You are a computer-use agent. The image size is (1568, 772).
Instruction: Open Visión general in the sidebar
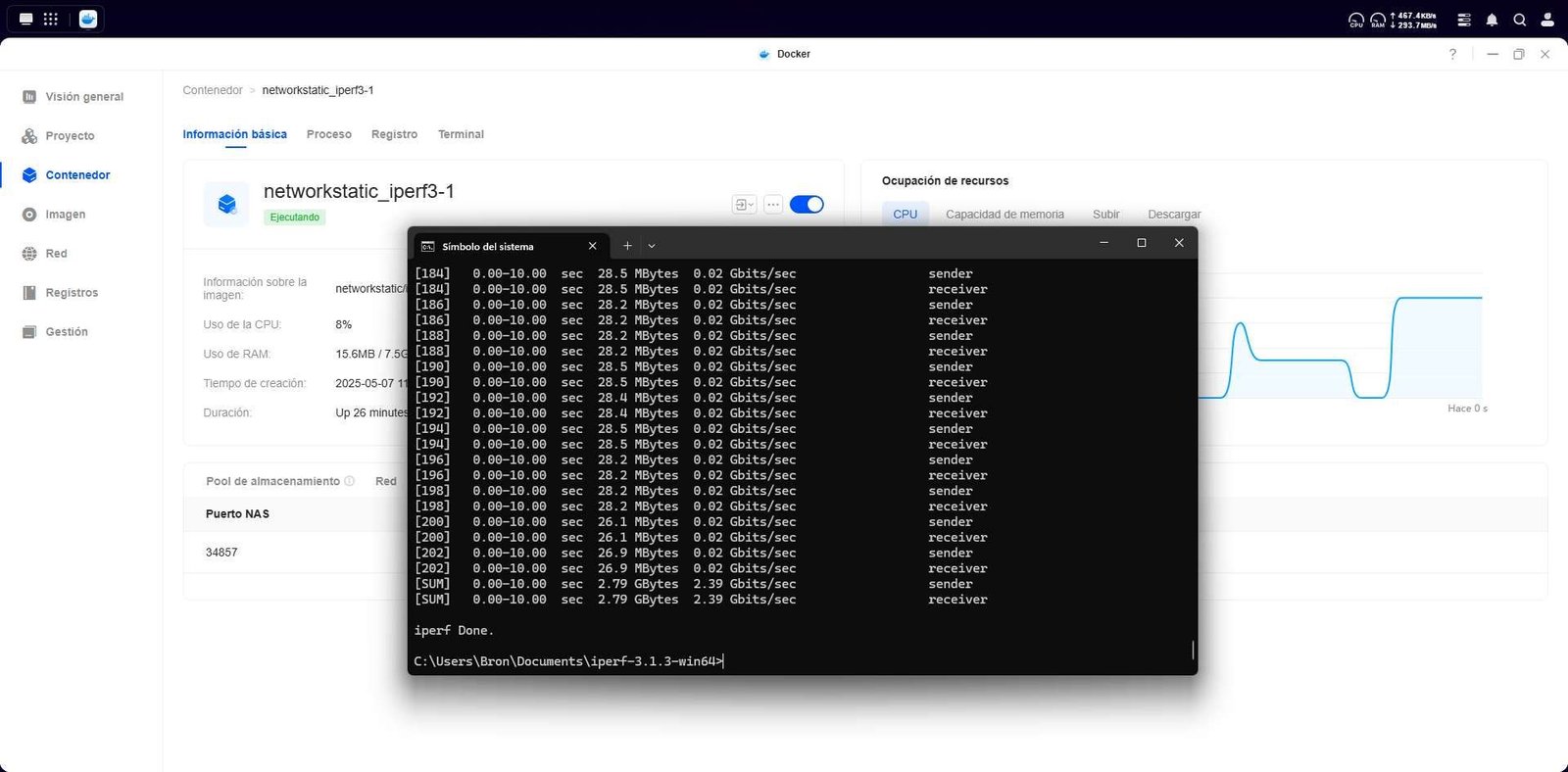[x=84, y=97]
